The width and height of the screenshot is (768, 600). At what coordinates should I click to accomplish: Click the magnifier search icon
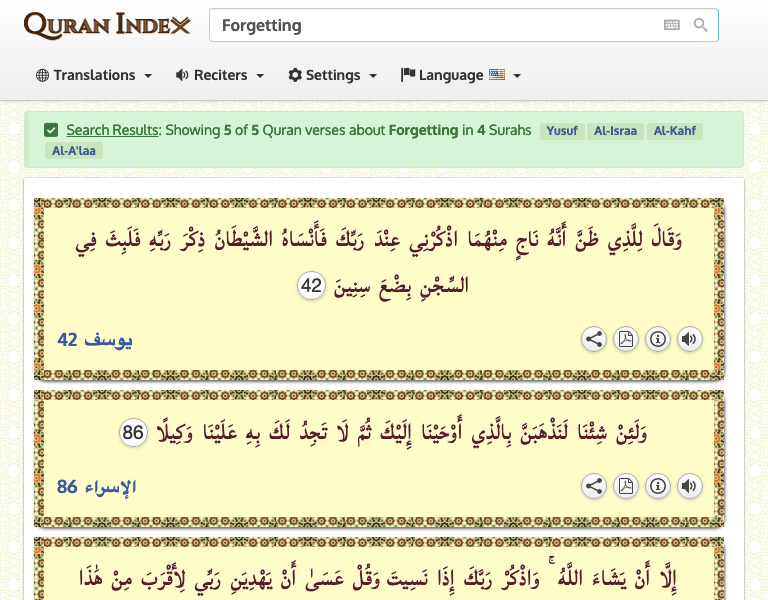(x=701, y=25)
